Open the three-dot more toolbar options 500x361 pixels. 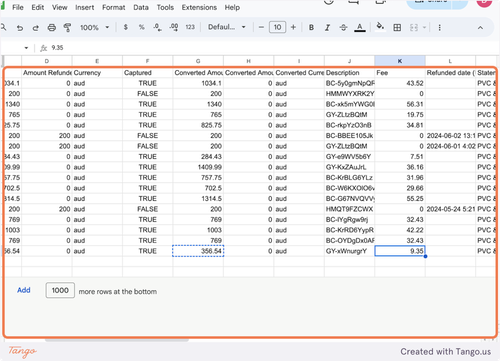(x=439, y=28)
